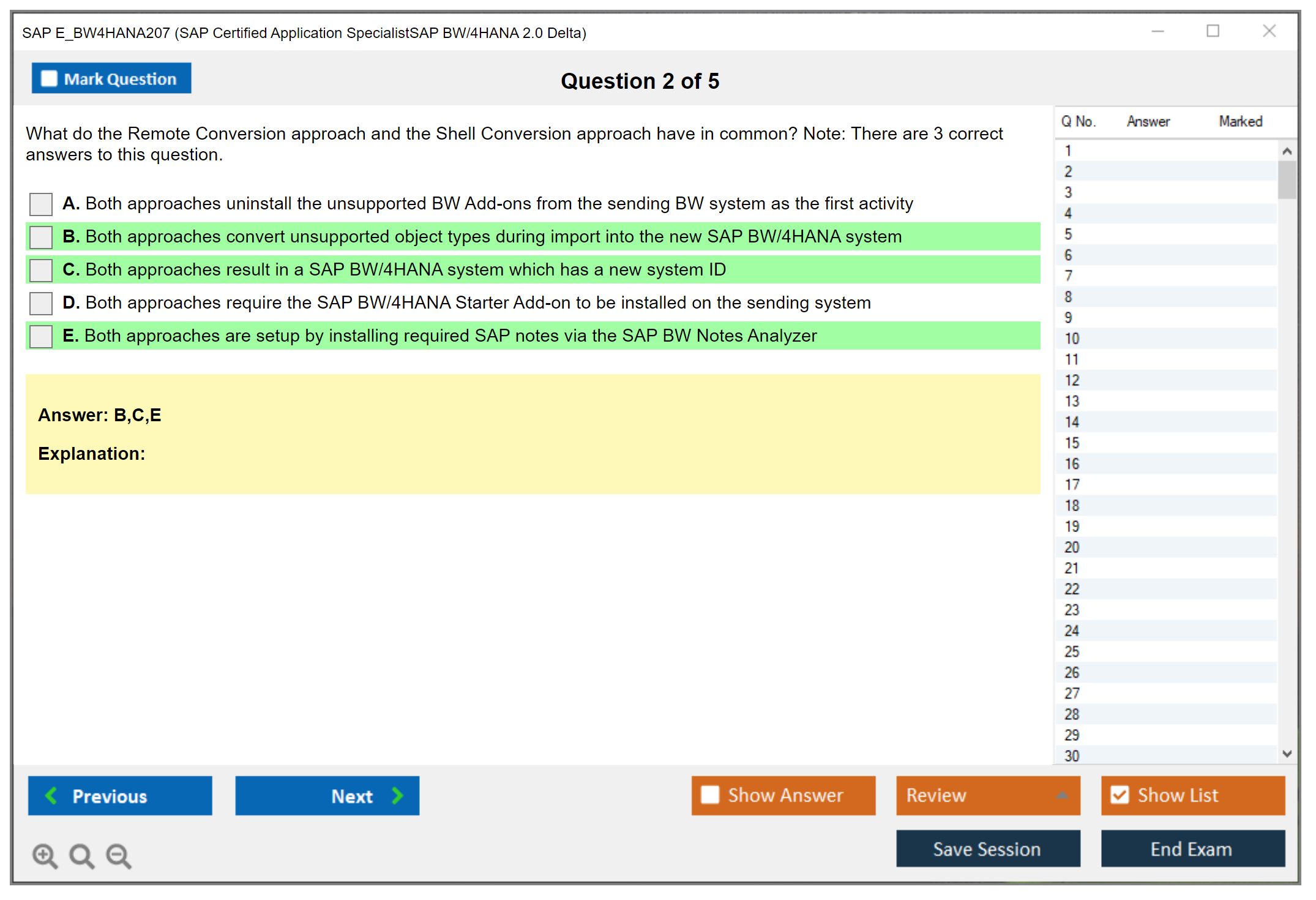Select answer option C checkbox

[41, 270]
